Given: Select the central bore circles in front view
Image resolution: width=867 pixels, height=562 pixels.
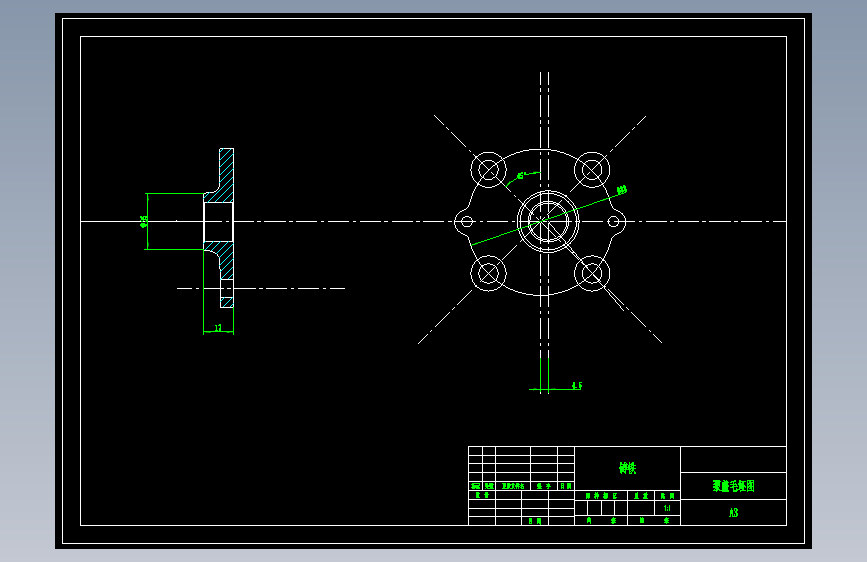Looking at the screenshot, I should (x=548, y=221).
